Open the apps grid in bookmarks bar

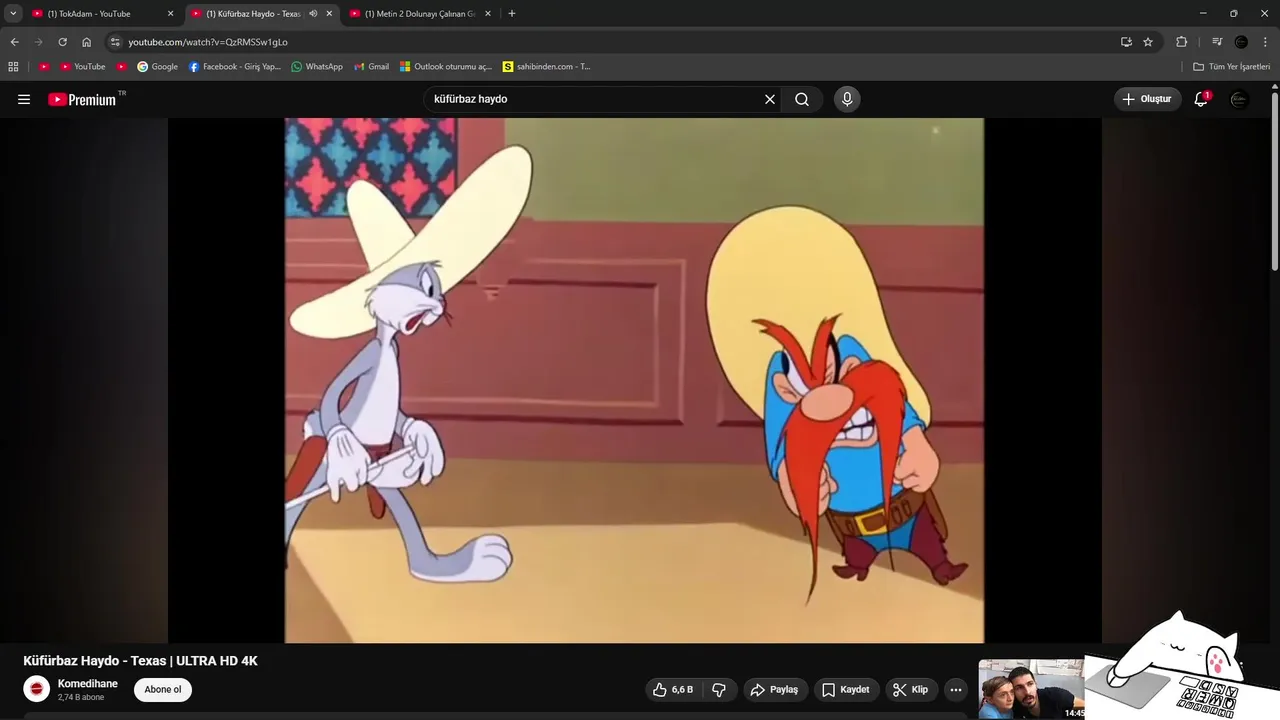[13, 67]
